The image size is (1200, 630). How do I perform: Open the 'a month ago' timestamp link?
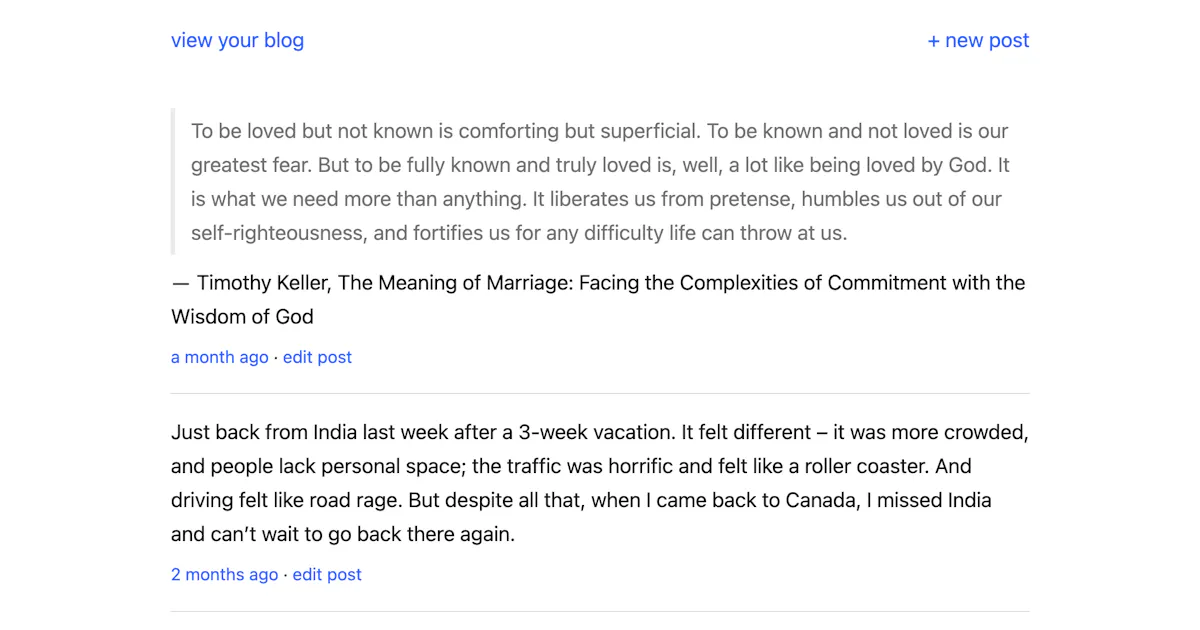click(220, 357)
